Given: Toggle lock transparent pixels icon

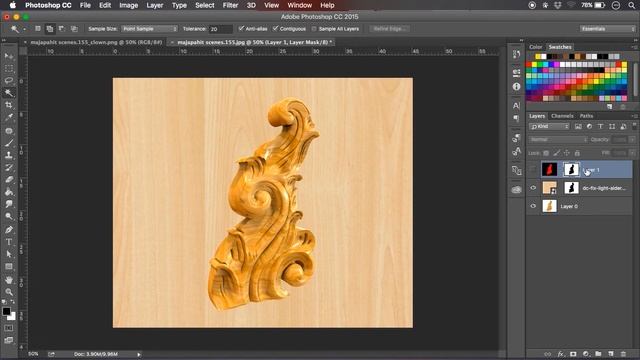Looking at the screenshot, I should (546, 153).
